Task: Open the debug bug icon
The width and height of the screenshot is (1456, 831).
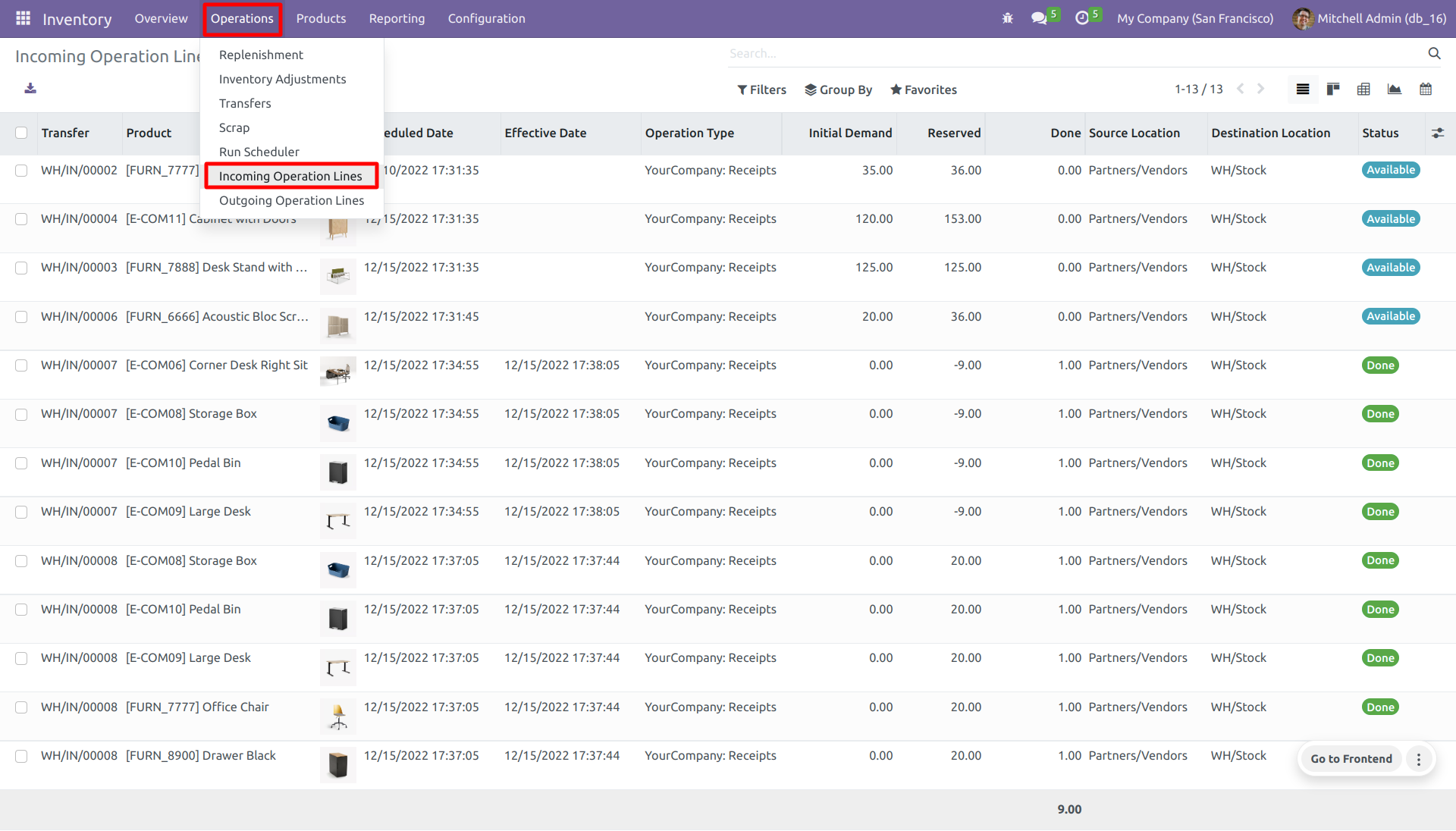Action: click(x=1007, y=18)
